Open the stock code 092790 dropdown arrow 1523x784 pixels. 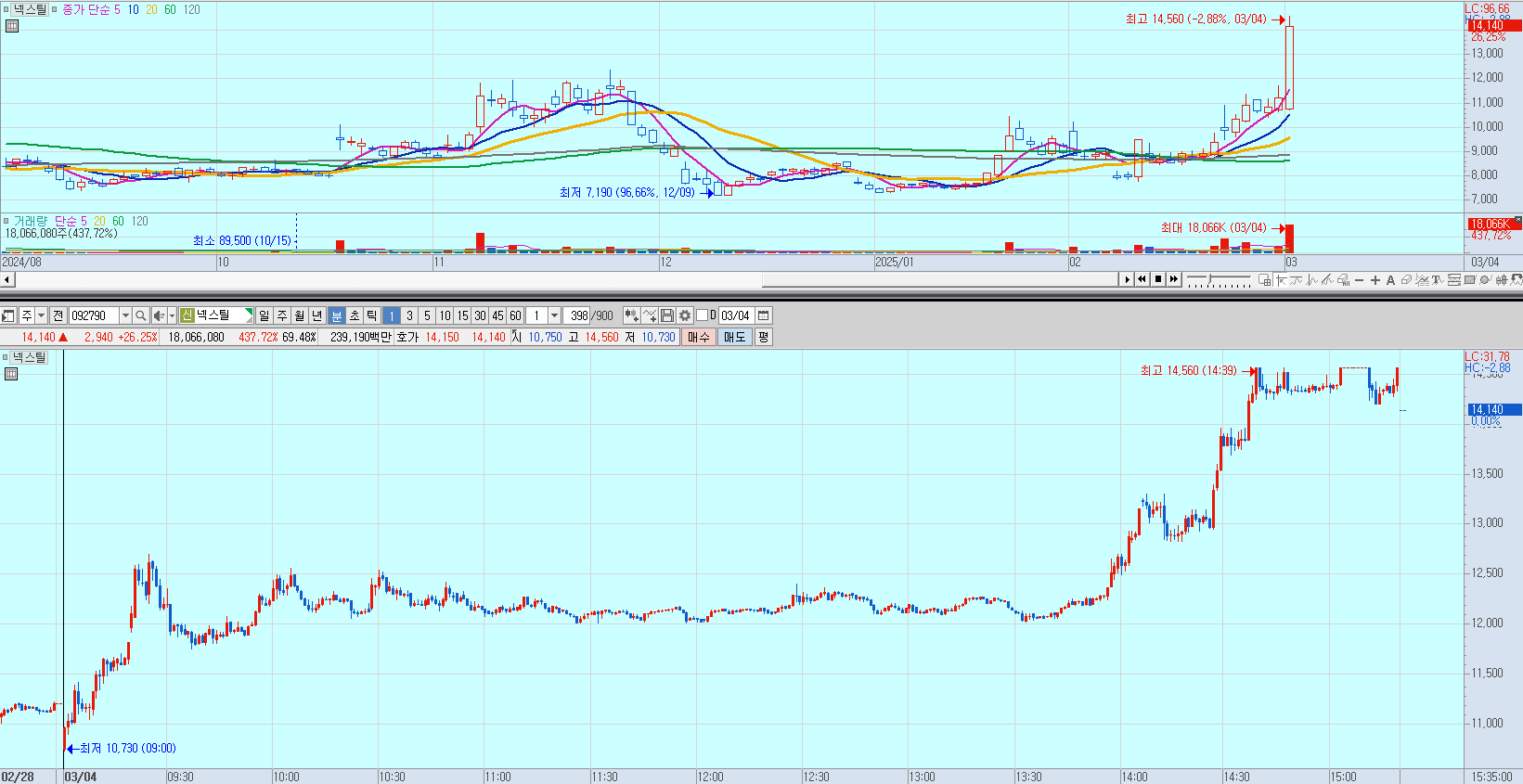(125, 315)
